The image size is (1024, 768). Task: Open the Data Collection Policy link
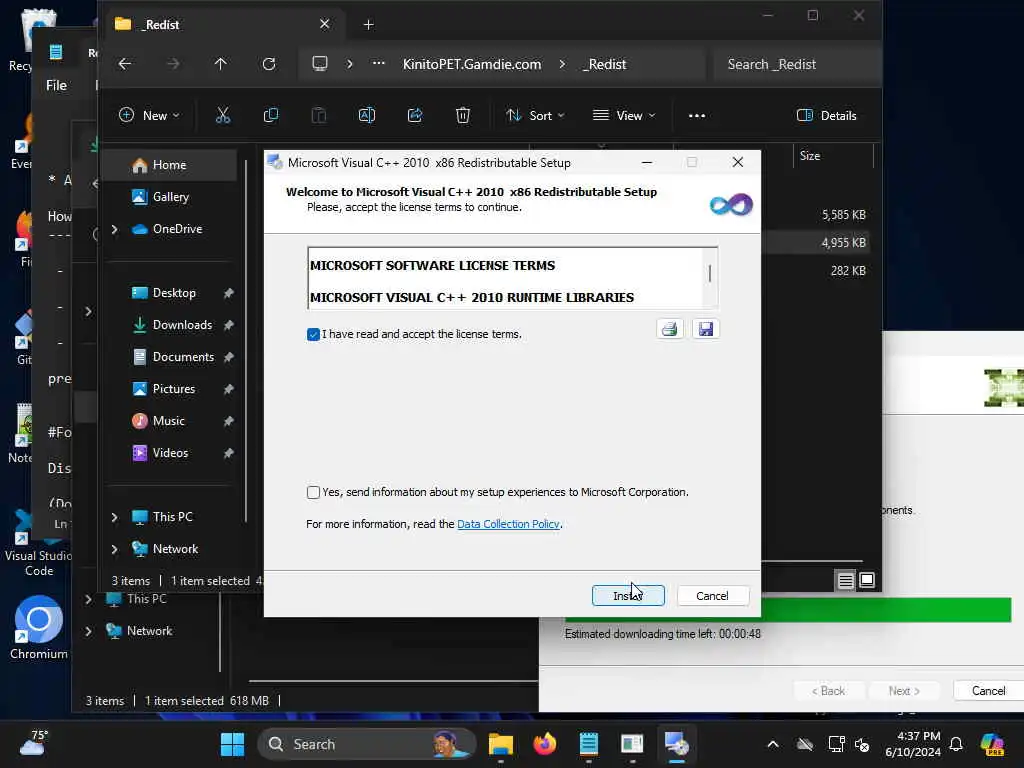click(508, 524)
